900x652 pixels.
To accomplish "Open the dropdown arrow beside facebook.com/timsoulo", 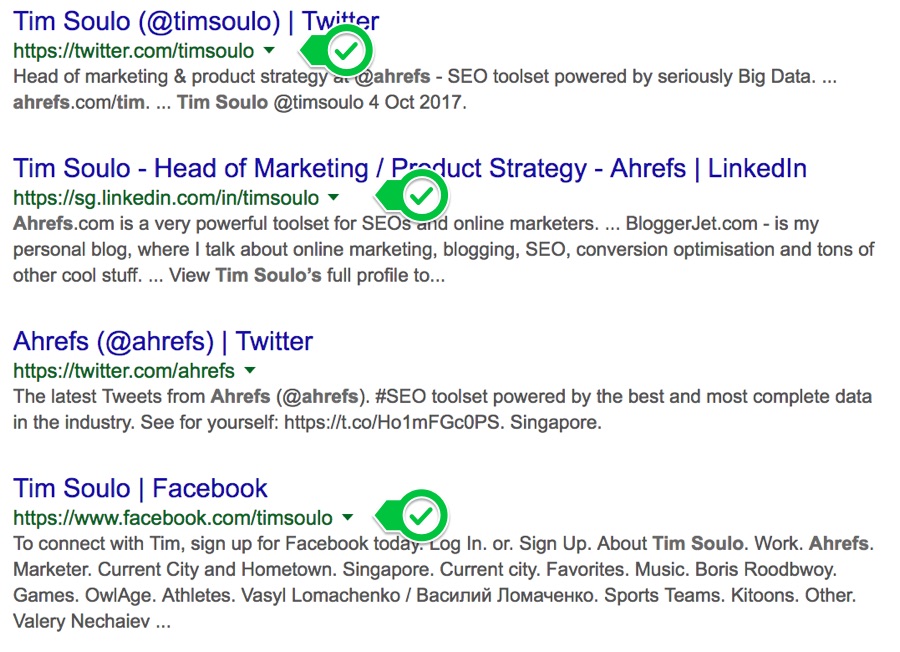I will 347,517.
